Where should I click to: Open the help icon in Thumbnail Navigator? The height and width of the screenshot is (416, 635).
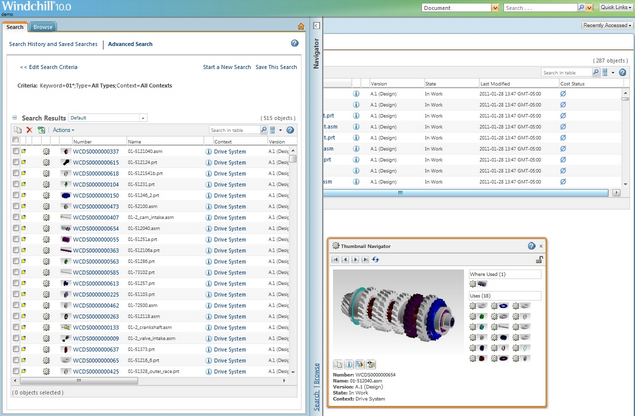[x=532, y=246]
